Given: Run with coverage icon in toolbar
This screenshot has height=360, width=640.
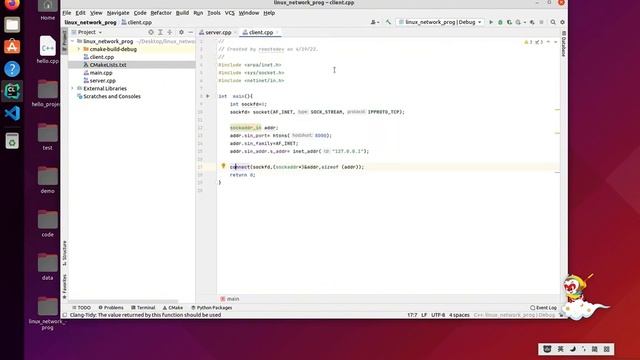Looking at the screenshot, I should point(509,22).
